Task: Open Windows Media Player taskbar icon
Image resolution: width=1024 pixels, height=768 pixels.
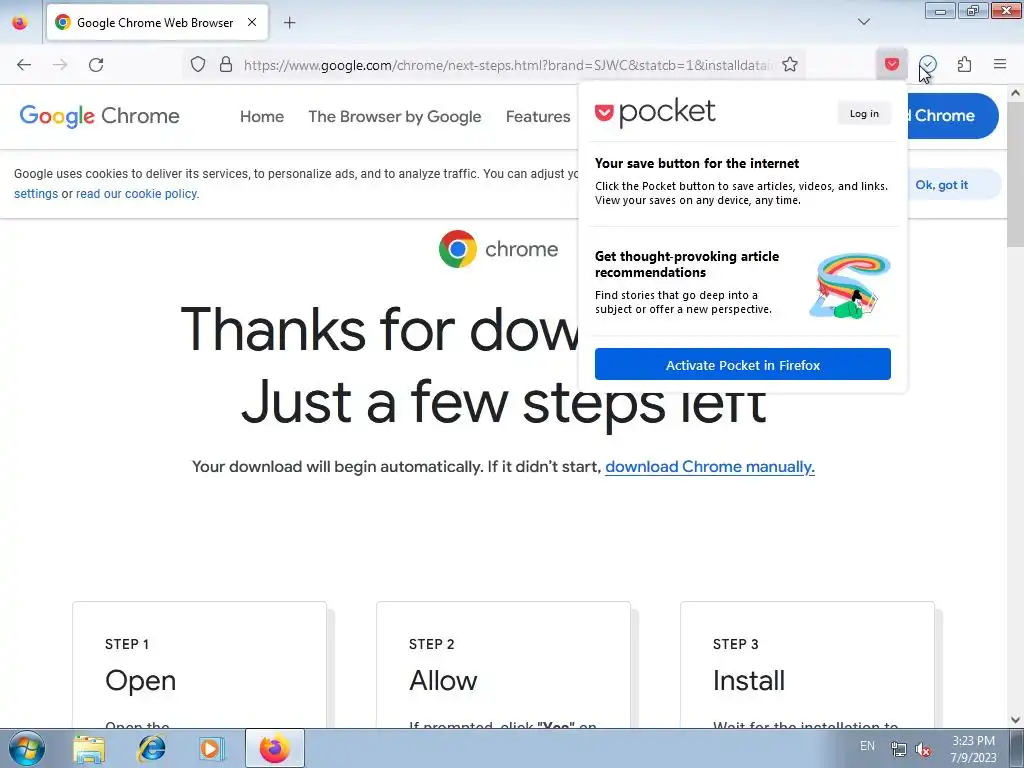Action: (211, 748)
